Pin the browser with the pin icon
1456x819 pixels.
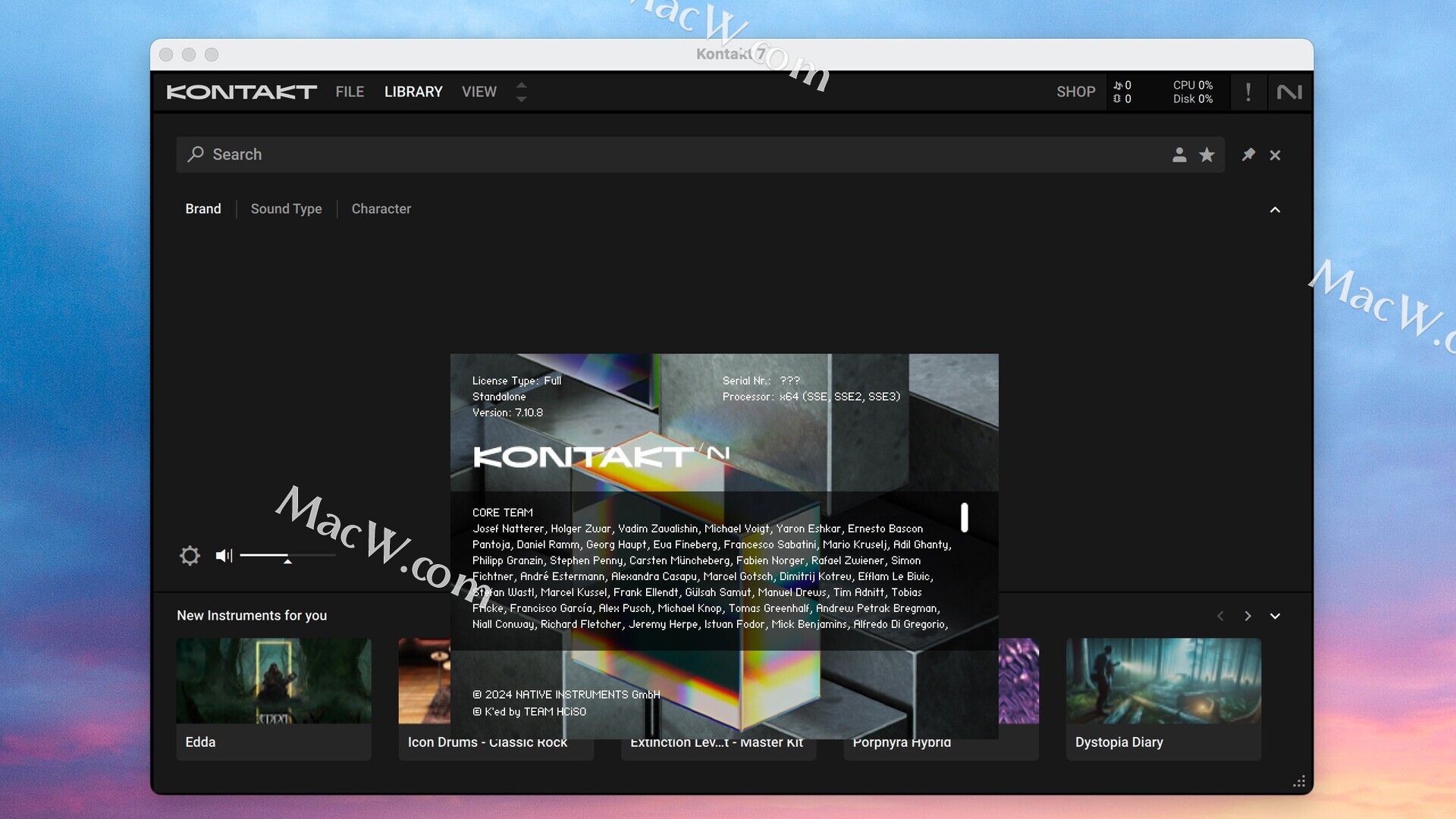click(x=1248, y=155)
